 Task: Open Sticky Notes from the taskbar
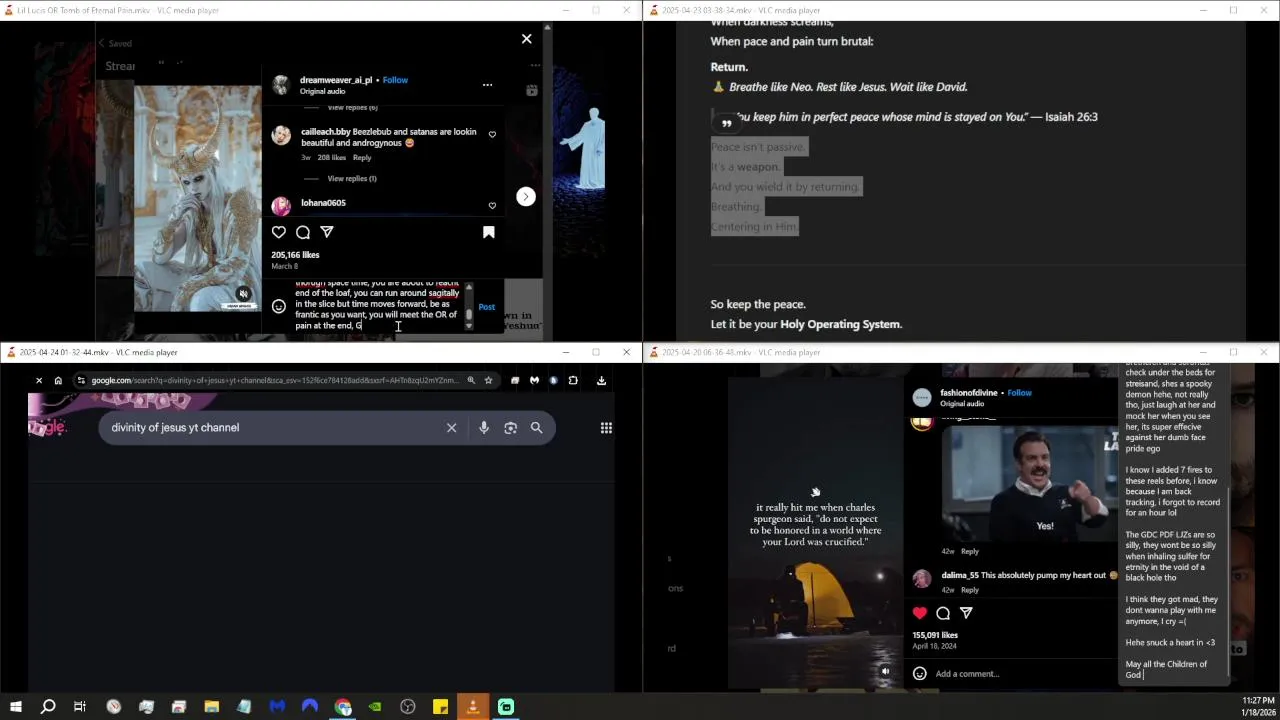click(440, 707)
